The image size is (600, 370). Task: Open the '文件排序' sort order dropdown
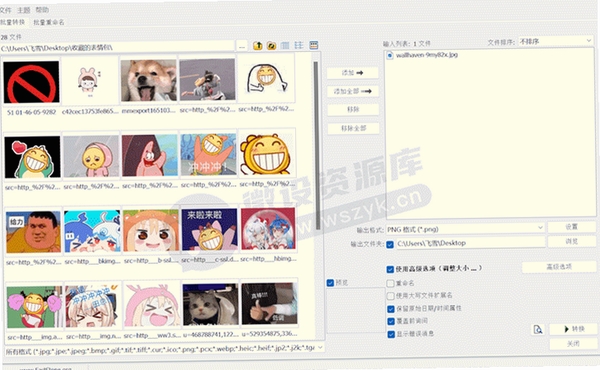(555, 41)
